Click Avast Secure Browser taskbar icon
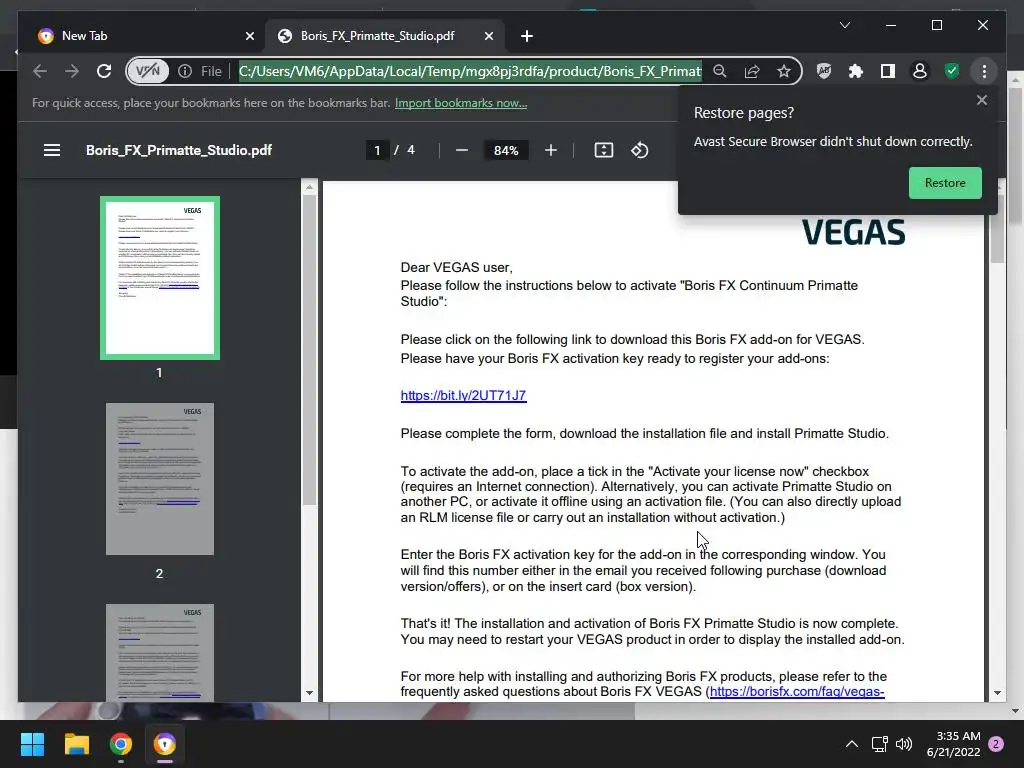 [165, 744]
